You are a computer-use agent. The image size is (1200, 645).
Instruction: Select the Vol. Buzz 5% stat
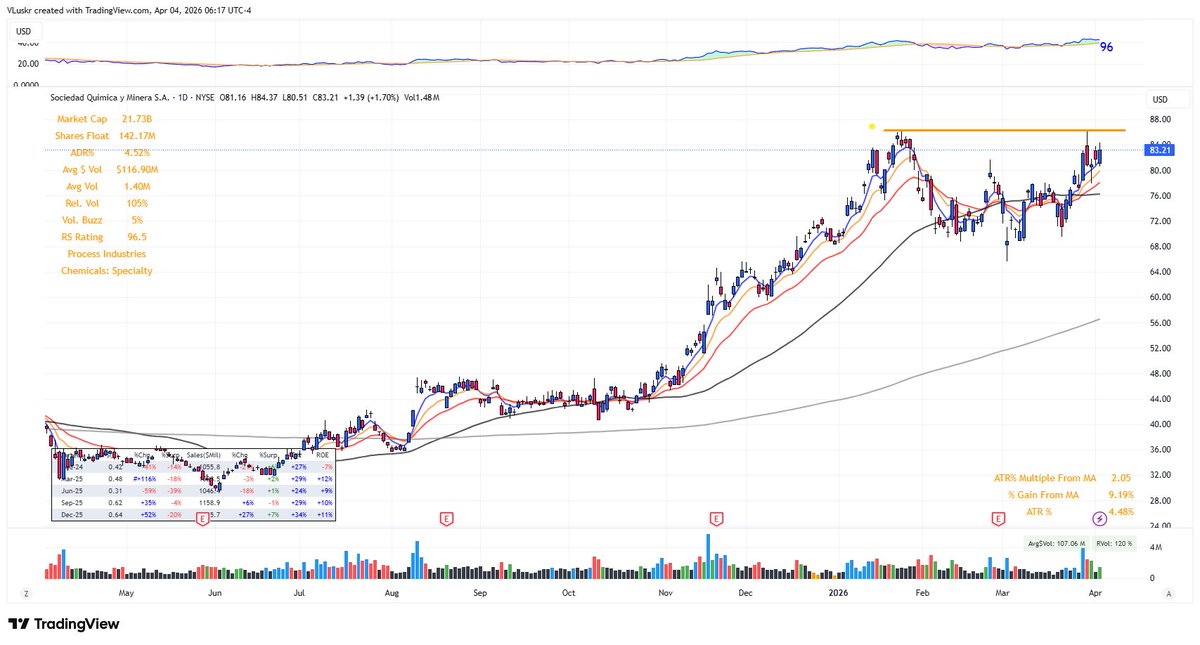tap(101, 221)
